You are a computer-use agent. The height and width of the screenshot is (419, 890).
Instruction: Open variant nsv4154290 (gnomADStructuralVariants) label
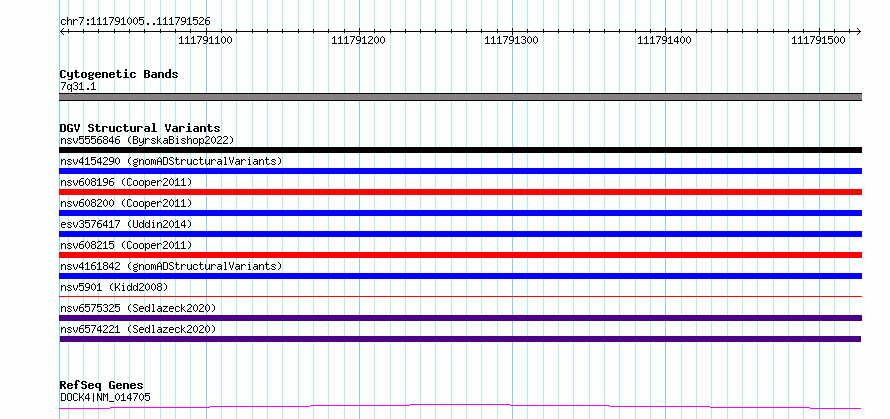click(171, 161)
